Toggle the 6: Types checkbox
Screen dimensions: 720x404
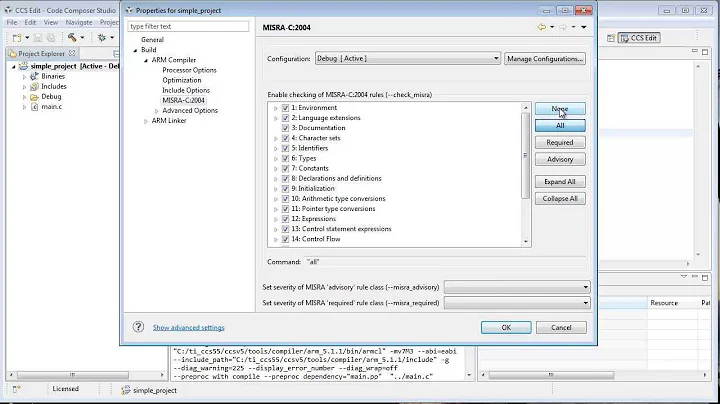tap(285, 158)
